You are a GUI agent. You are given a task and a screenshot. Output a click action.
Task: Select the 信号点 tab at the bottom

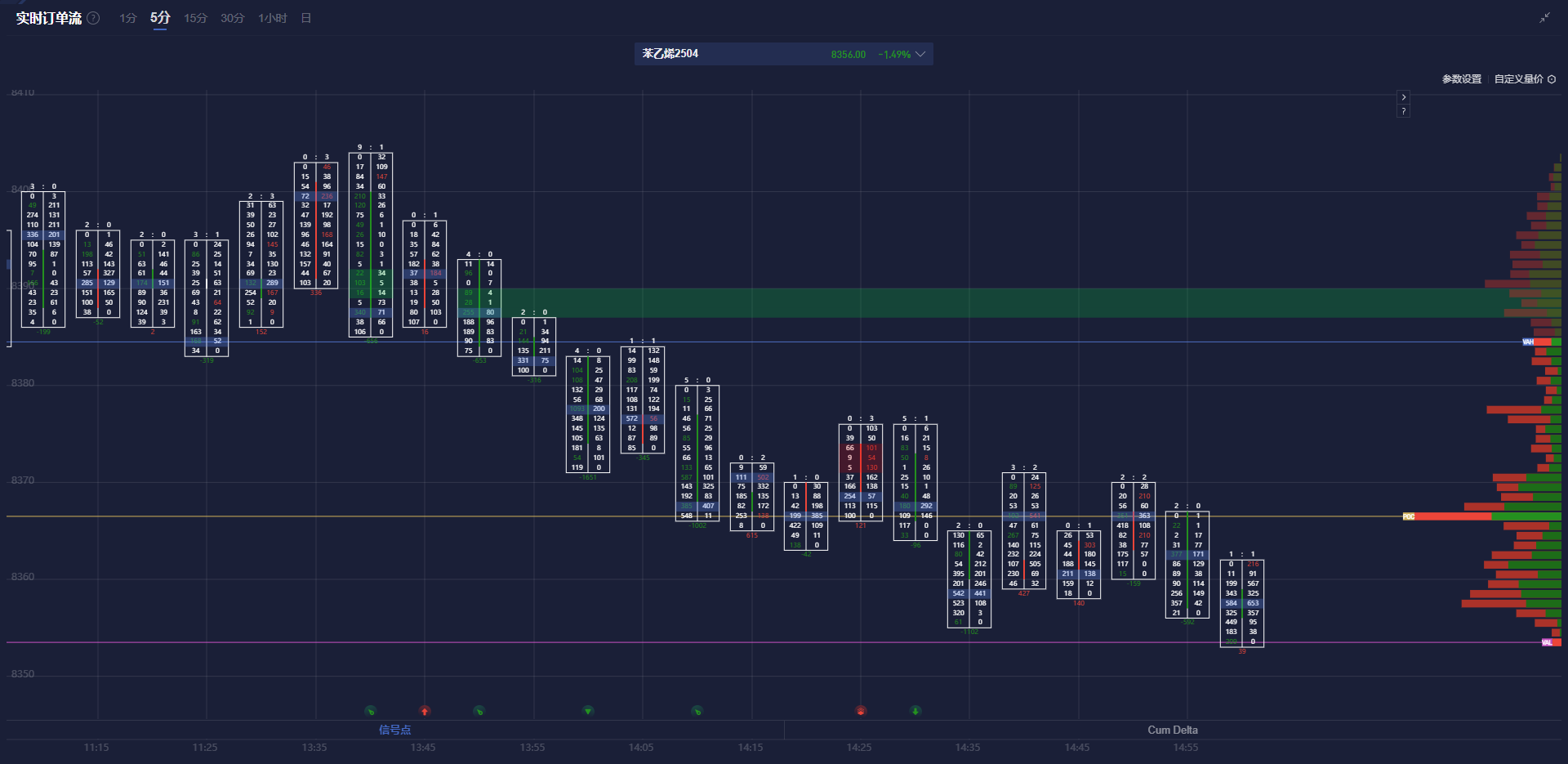point(394,730)
